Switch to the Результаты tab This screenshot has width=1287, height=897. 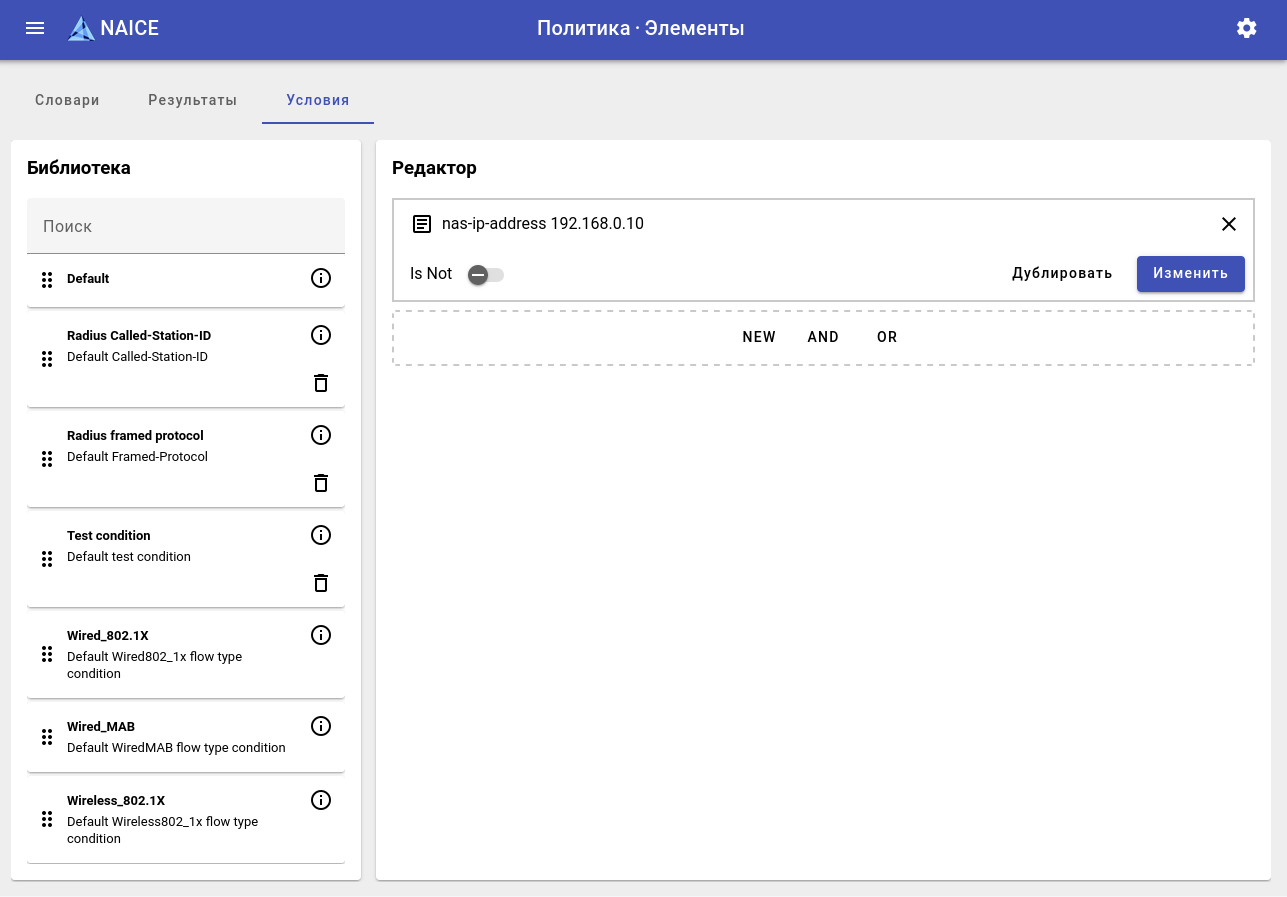(x=193, y=100)
